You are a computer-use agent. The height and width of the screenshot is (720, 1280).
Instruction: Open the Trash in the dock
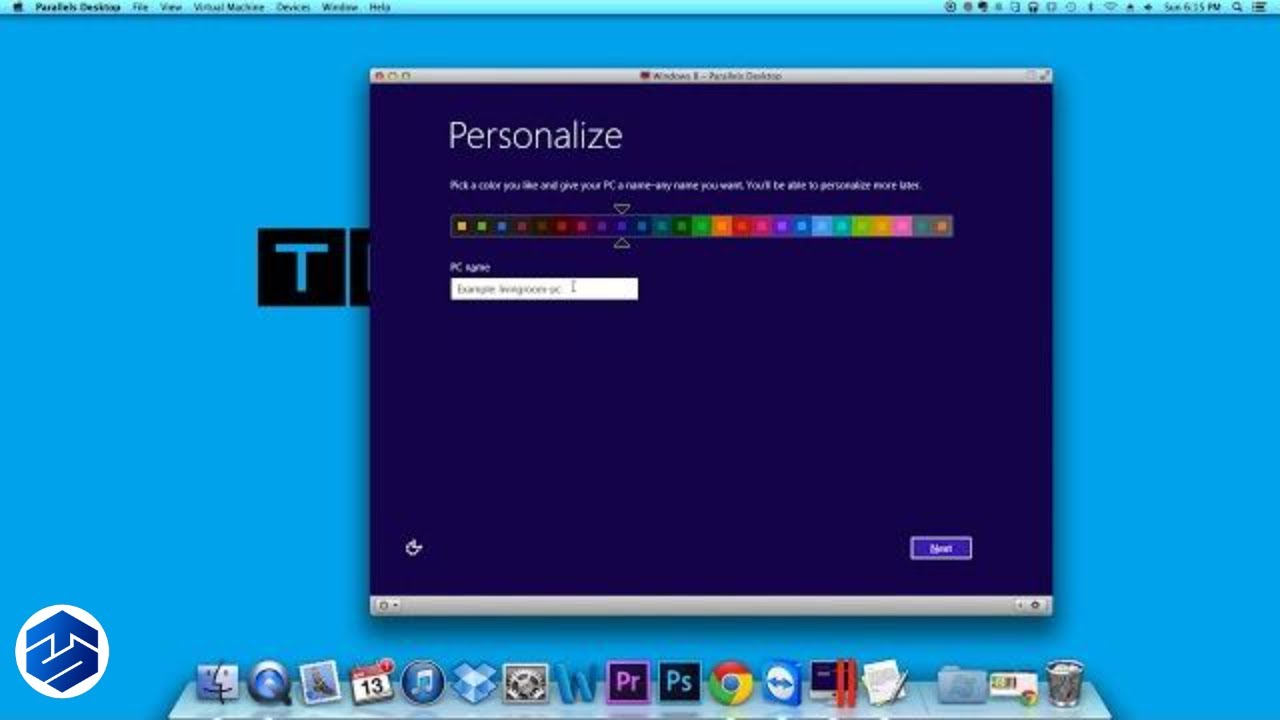1065,683
